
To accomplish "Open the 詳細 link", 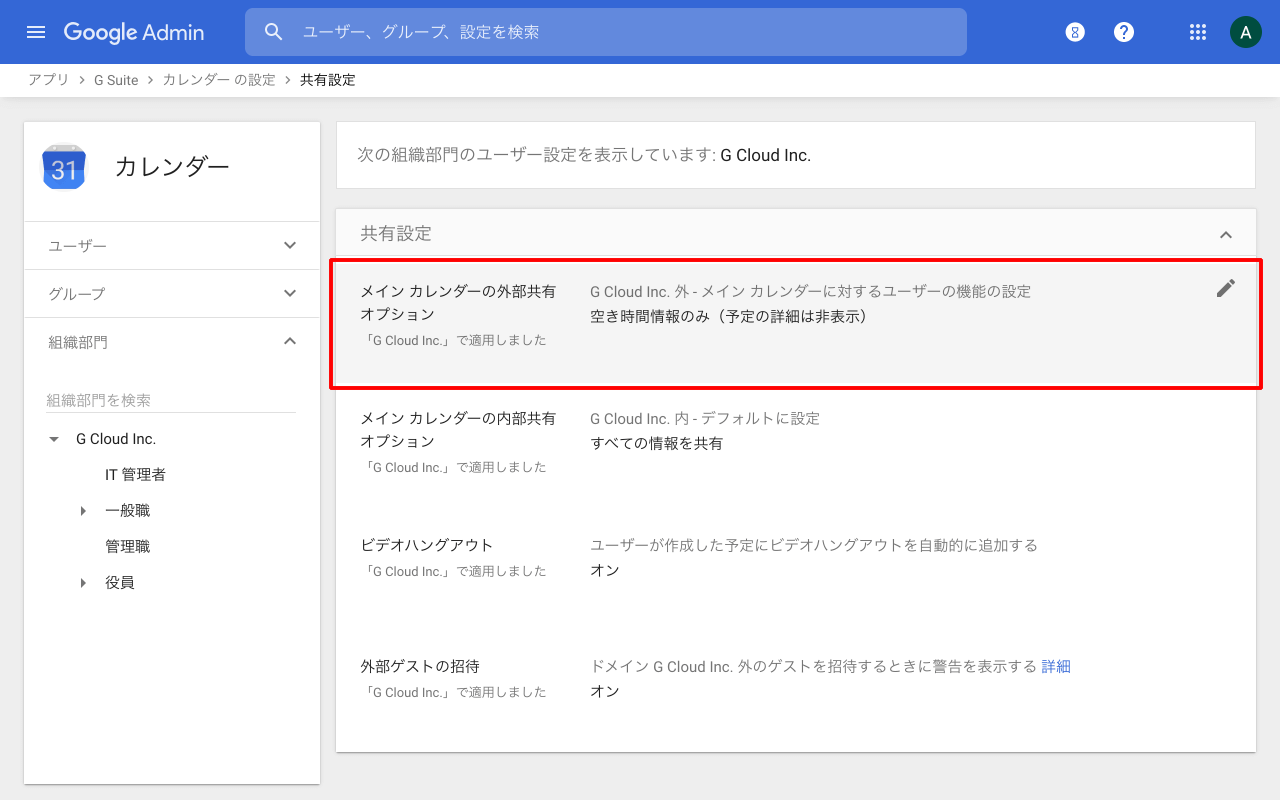I will pos(1056,666).
